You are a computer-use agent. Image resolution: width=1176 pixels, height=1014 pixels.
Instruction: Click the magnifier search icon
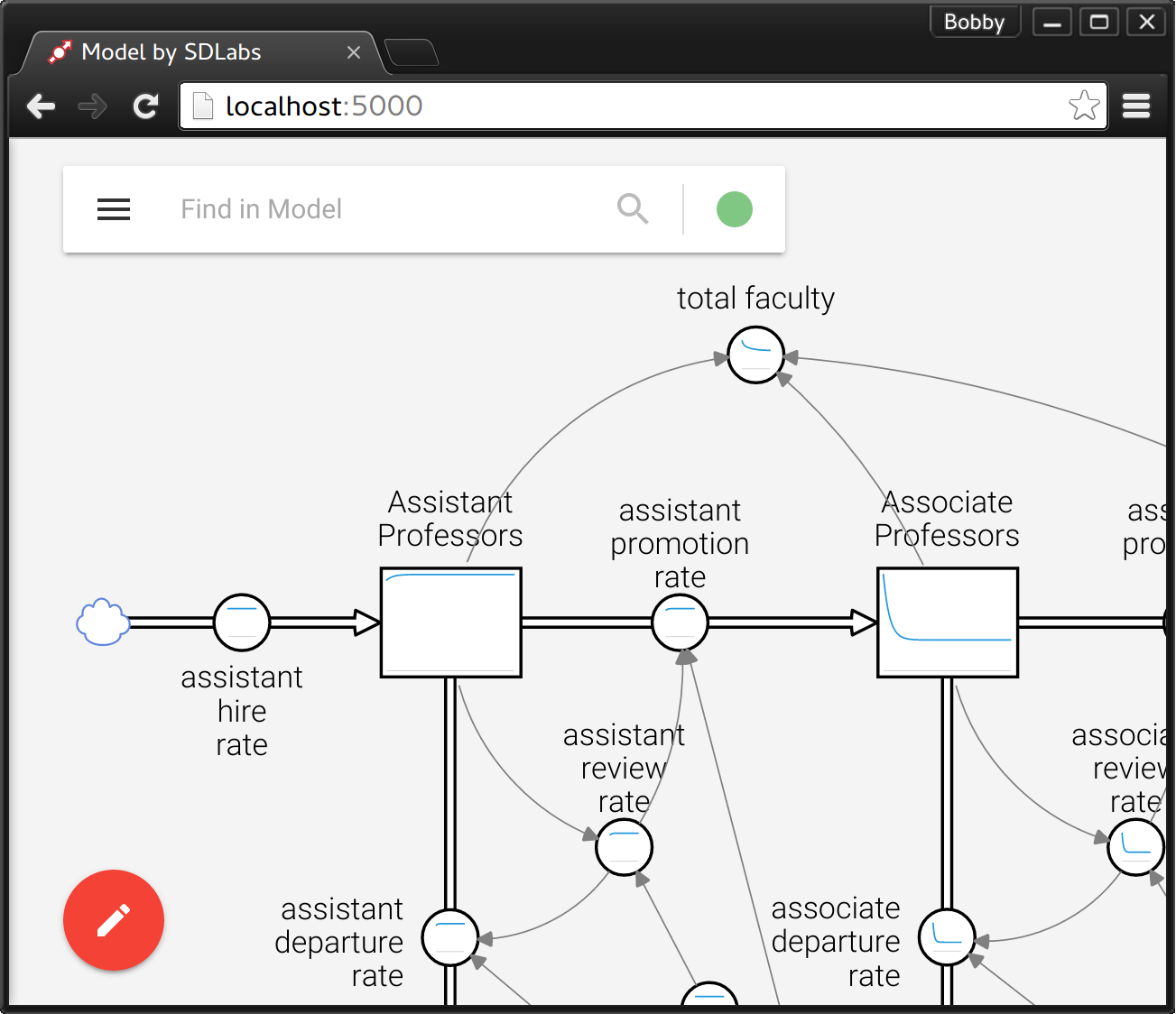(x=633, y=209)
